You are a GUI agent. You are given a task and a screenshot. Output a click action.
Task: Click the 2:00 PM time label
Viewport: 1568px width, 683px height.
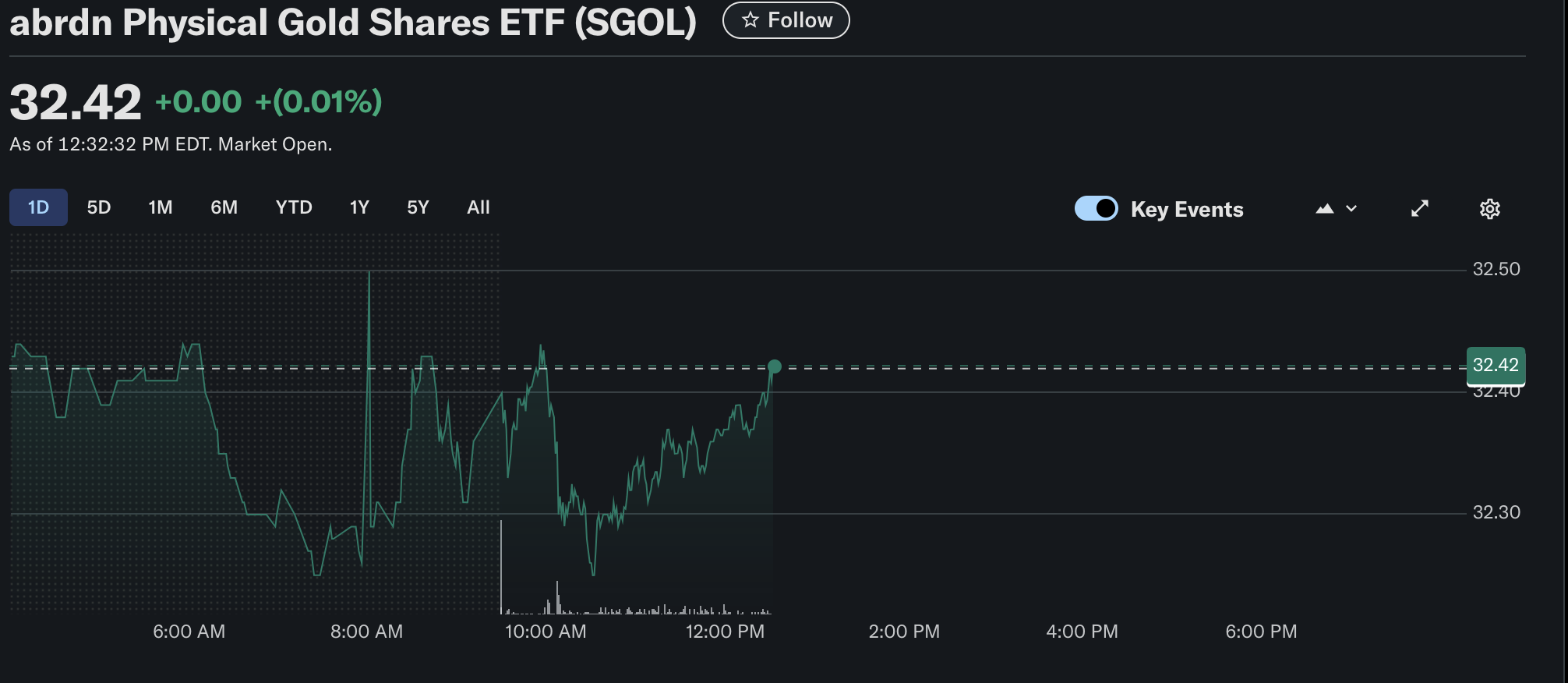[x=904, y=632]
